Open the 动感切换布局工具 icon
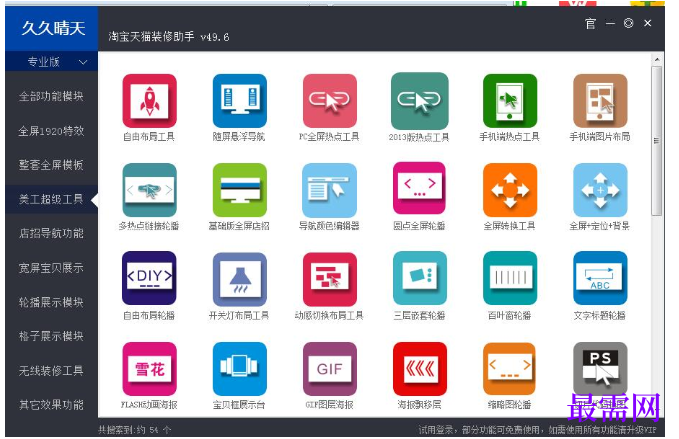This screenshot has height=439, width=679. pos(330,279)
